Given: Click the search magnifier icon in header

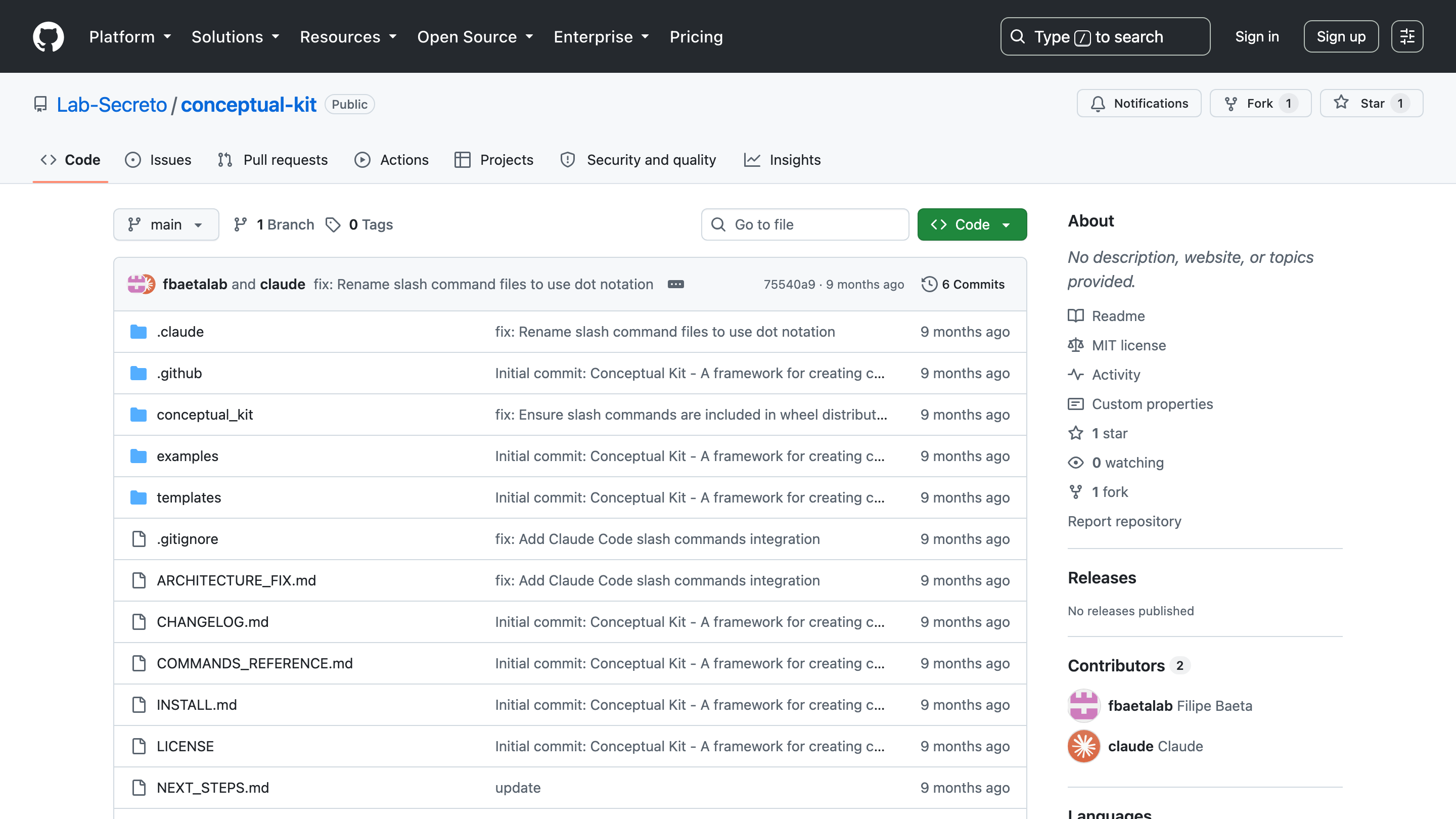Looking at the screenshot, I should (1017, 37).
